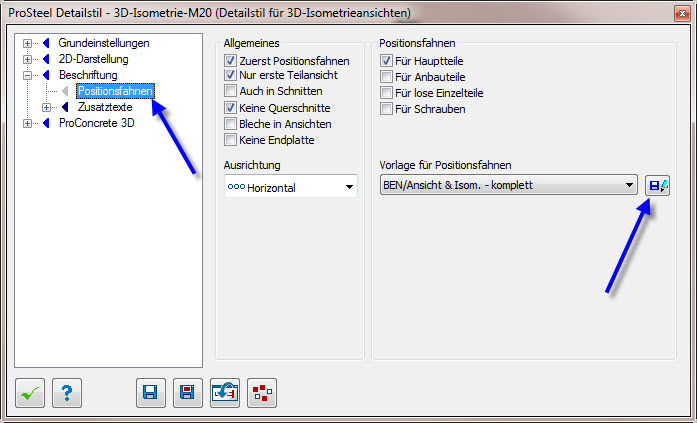Check the Keine Endplatte option
697x423 pixels.
coord(230,140)
